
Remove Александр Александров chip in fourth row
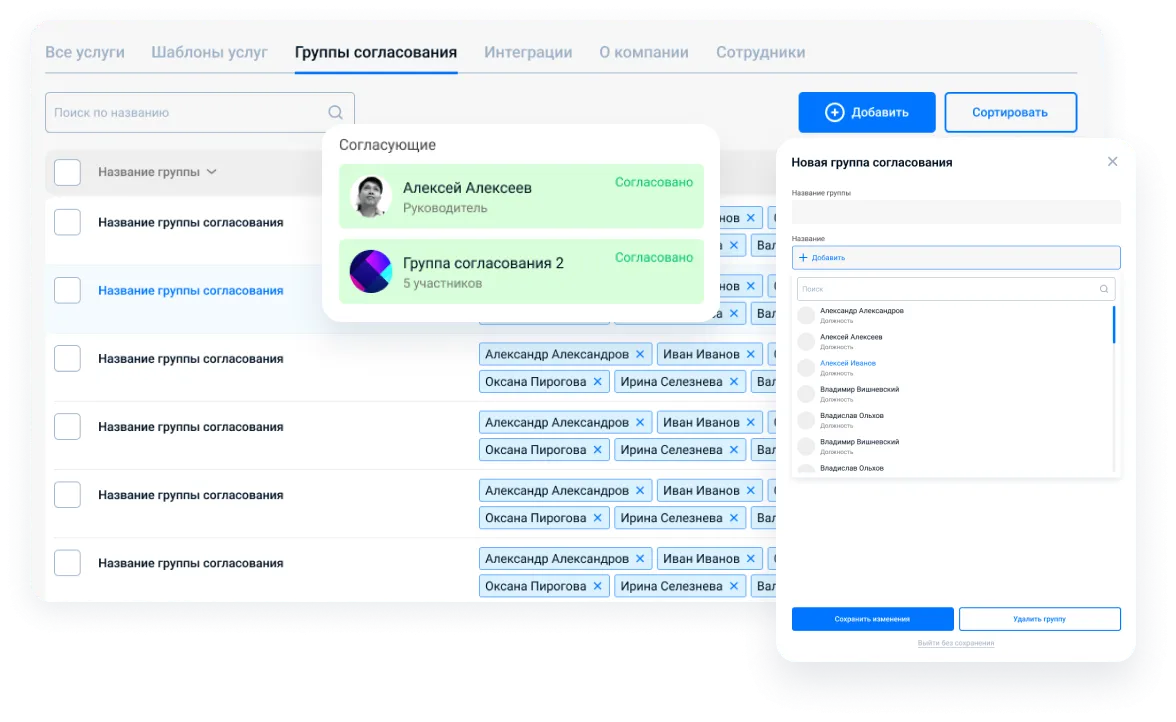point(640,422)
